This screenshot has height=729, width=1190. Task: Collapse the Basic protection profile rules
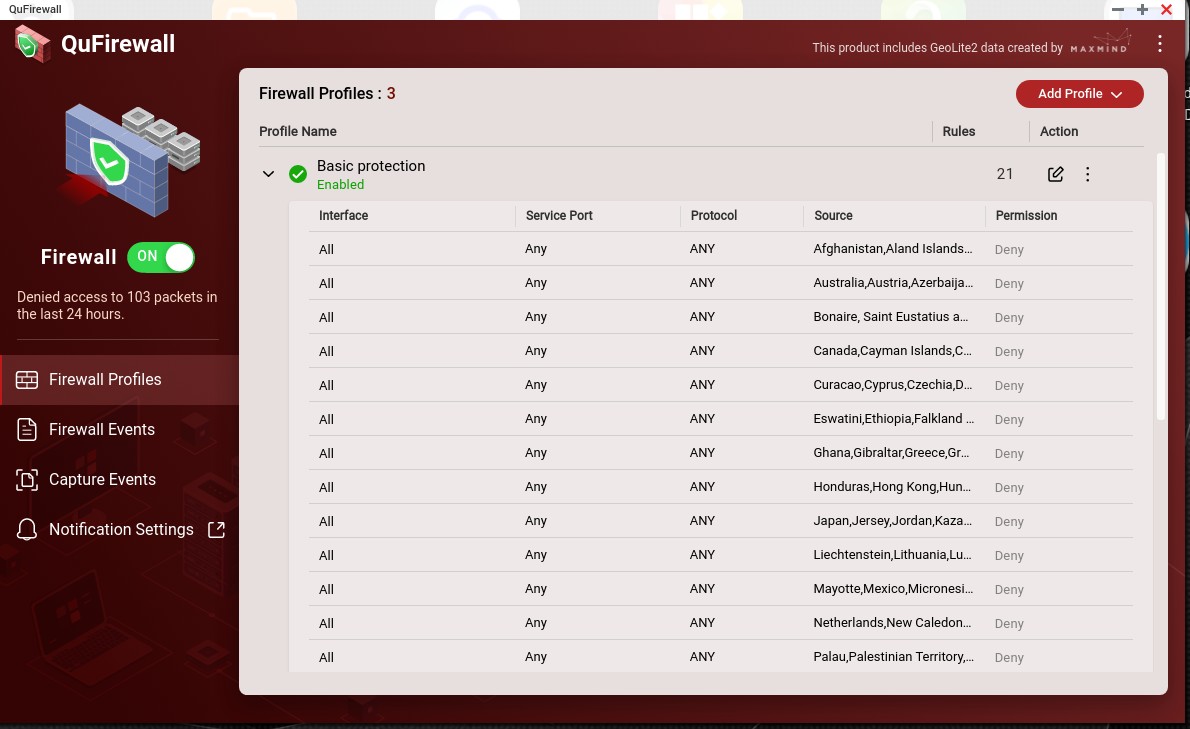coord(268,174)
